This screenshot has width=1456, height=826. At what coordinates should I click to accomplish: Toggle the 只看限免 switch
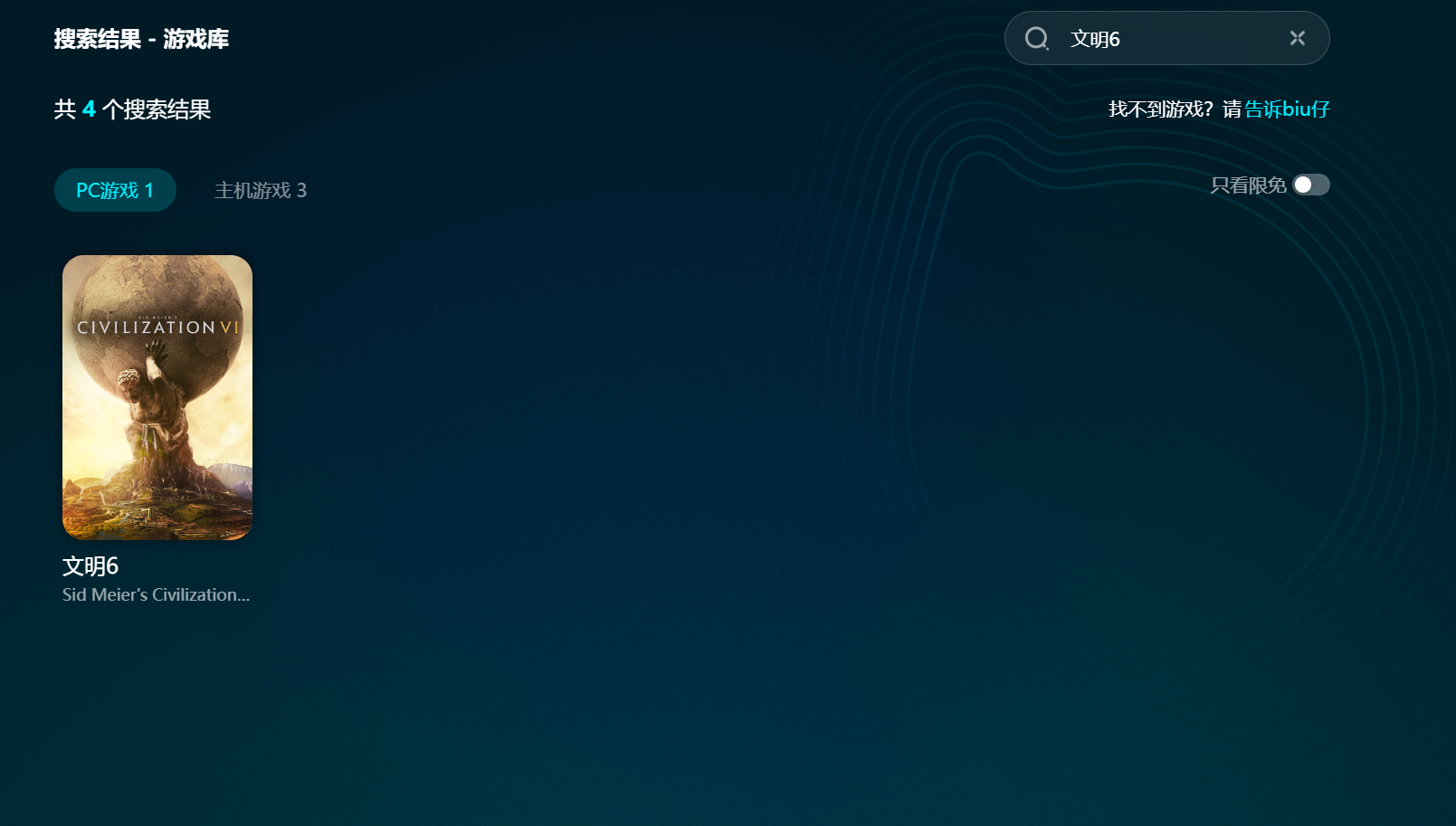tap(1311, 185)
